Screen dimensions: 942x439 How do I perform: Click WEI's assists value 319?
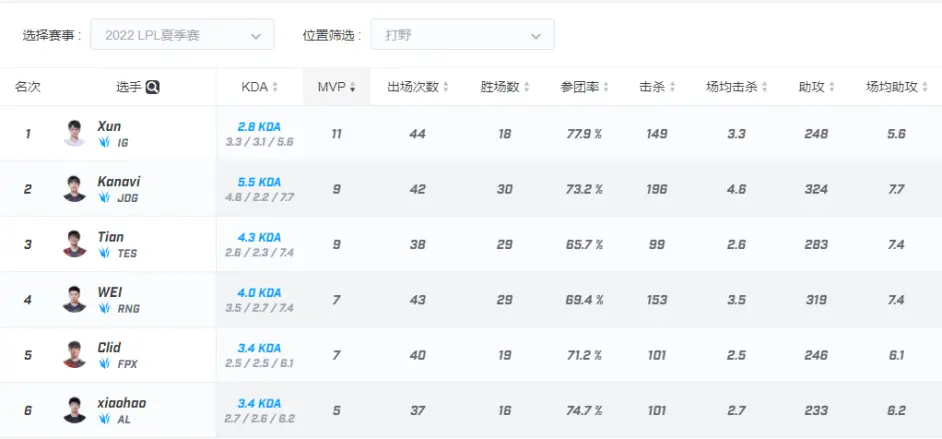pos(816,300)
